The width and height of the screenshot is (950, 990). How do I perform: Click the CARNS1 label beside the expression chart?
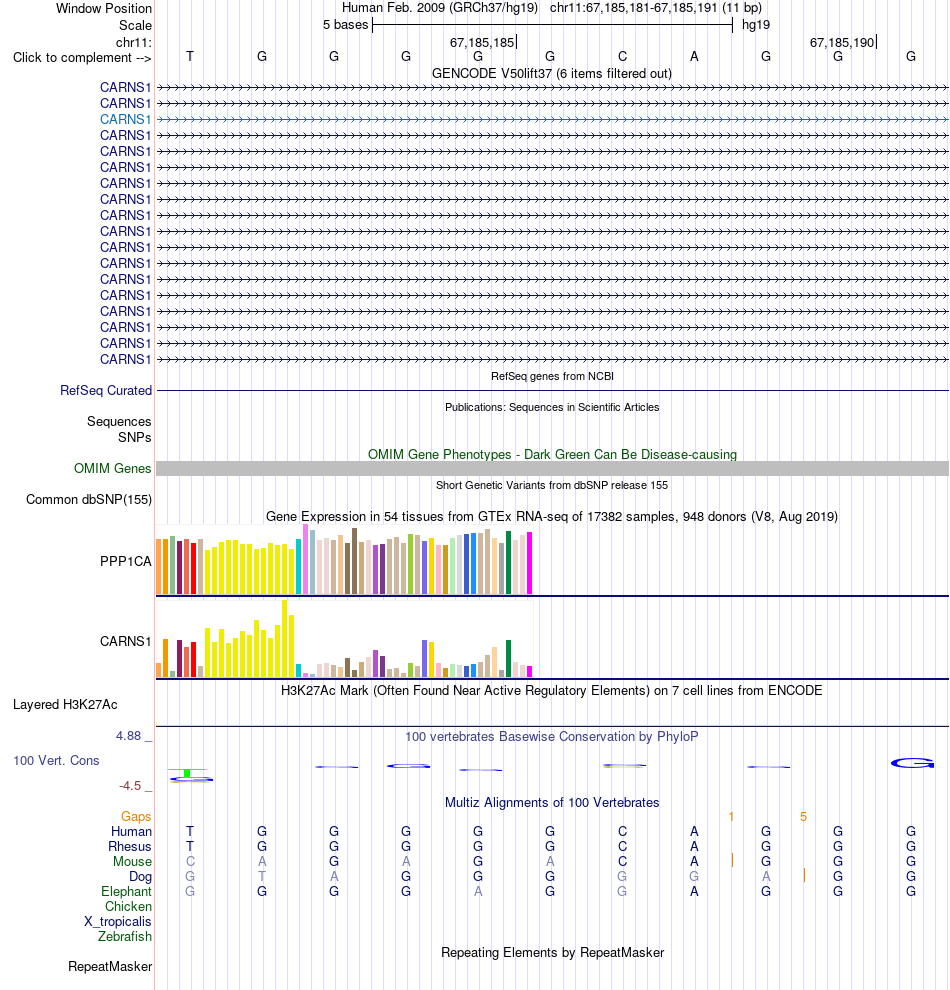point(126,641)
